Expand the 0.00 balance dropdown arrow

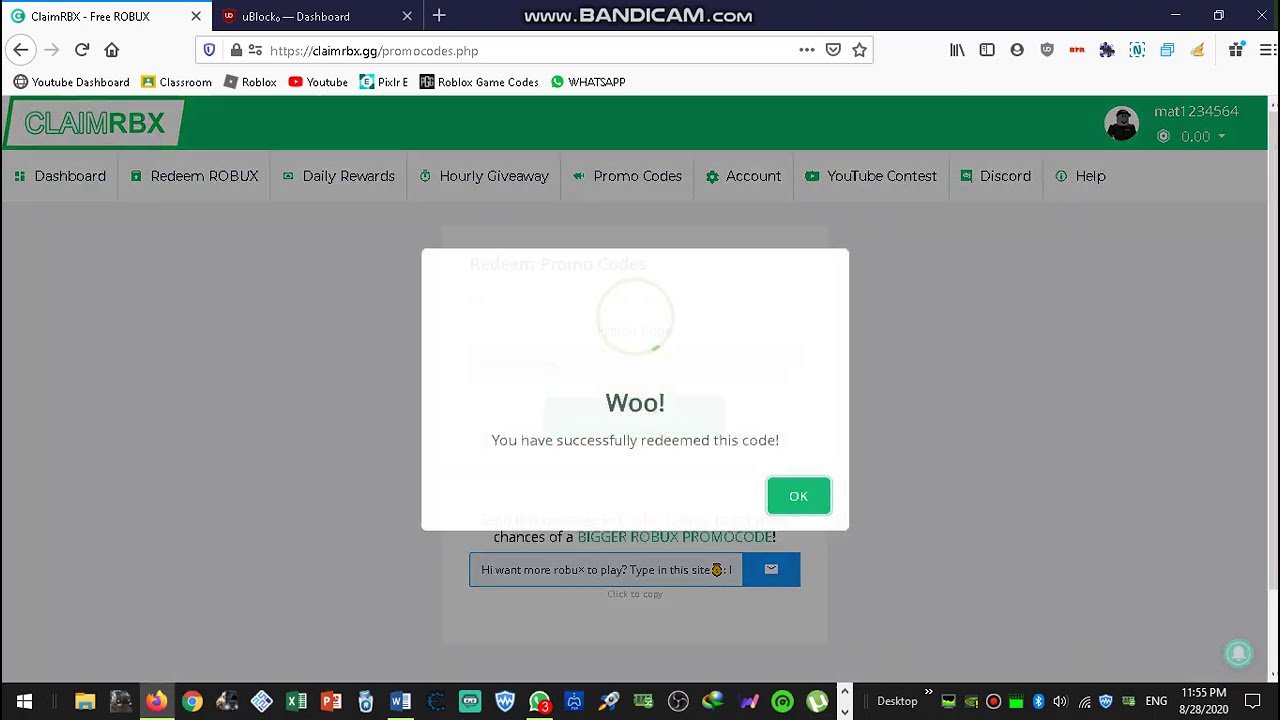[x=1221, y=137]
